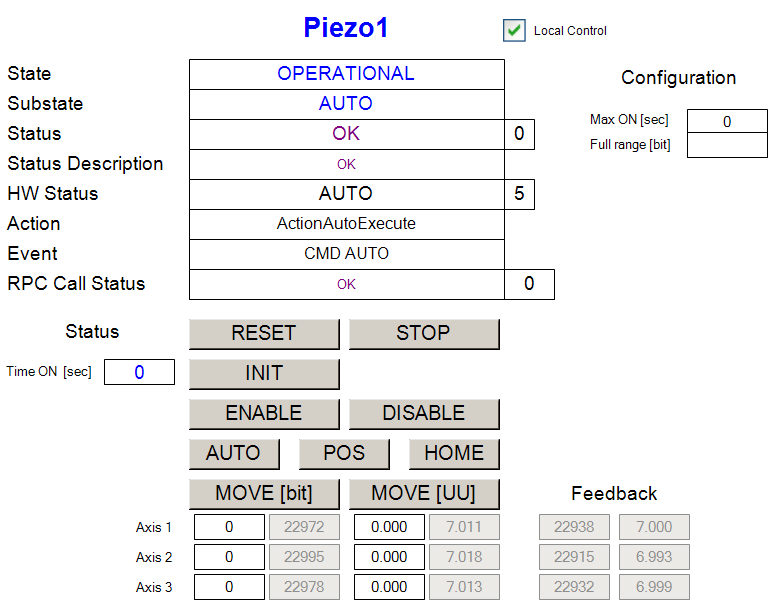Click the Max ON [sec] input field

[727, 121]
